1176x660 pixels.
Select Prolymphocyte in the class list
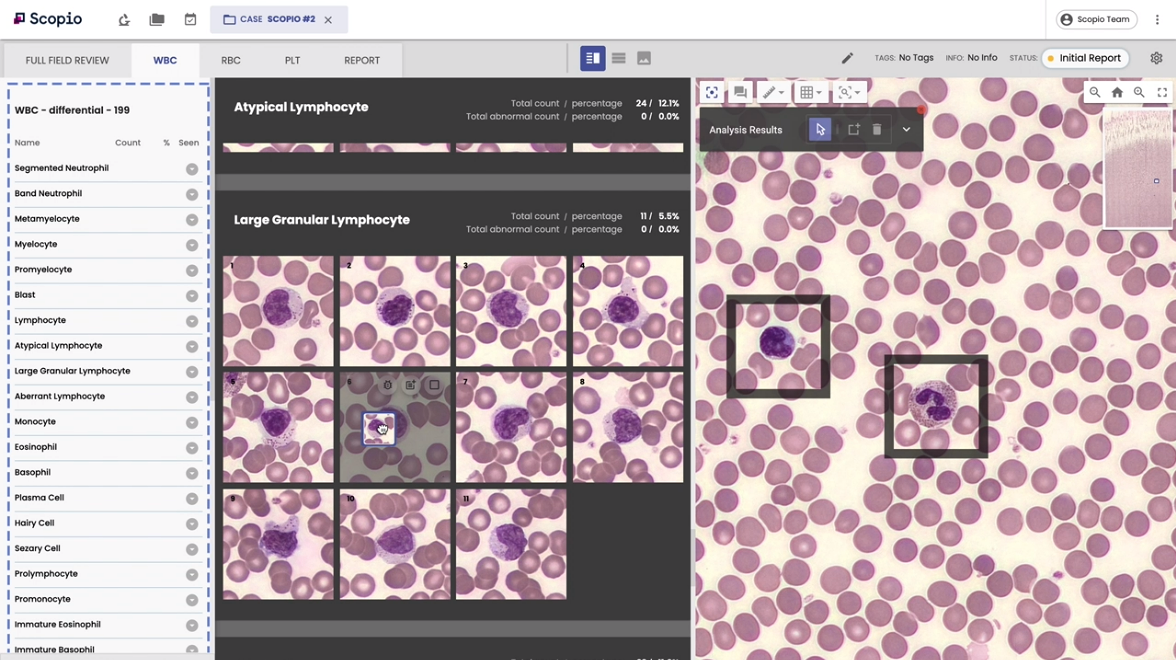46,574
